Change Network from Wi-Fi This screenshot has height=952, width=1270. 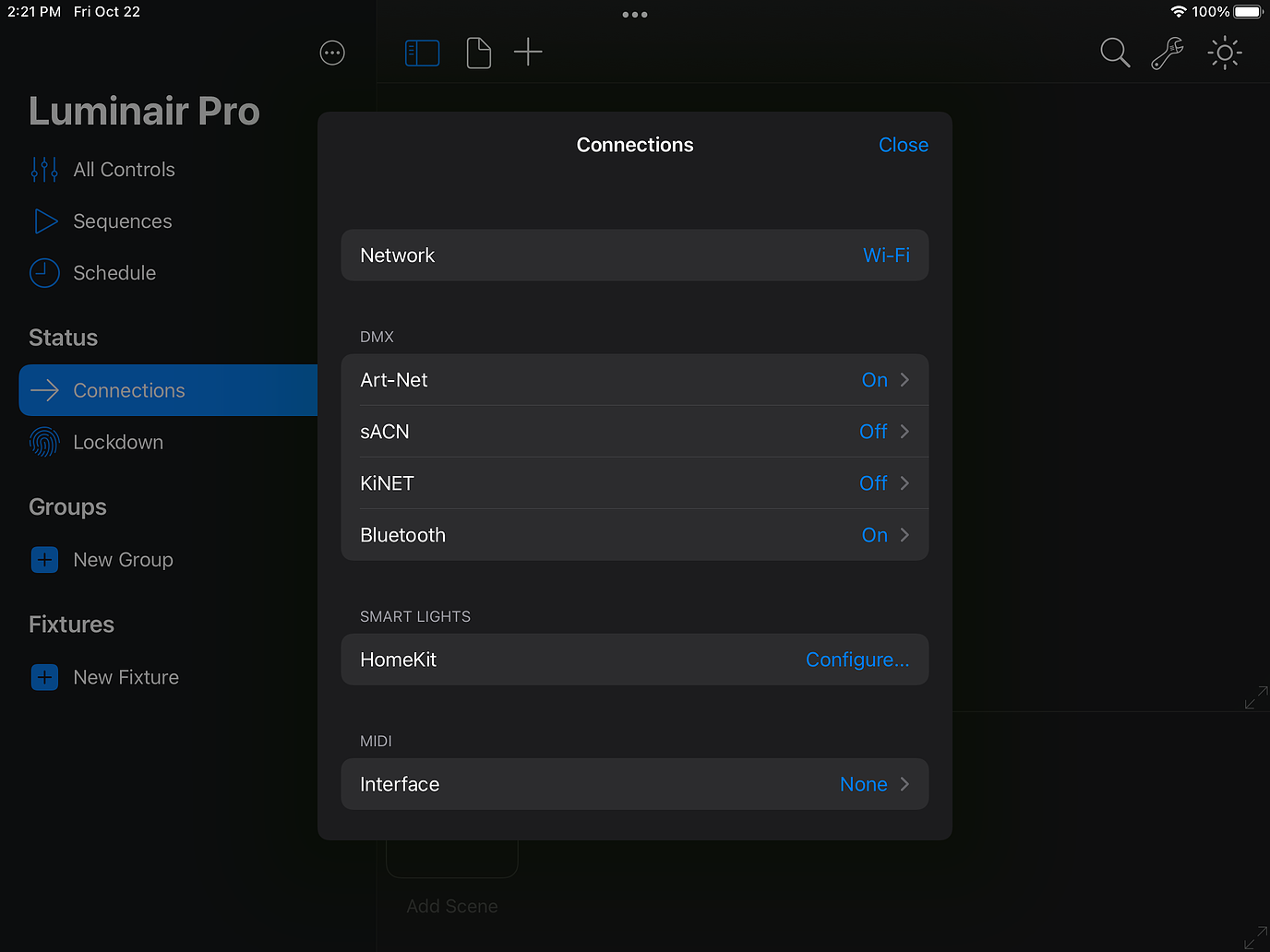pyautogui.click(x=885, y=256)
